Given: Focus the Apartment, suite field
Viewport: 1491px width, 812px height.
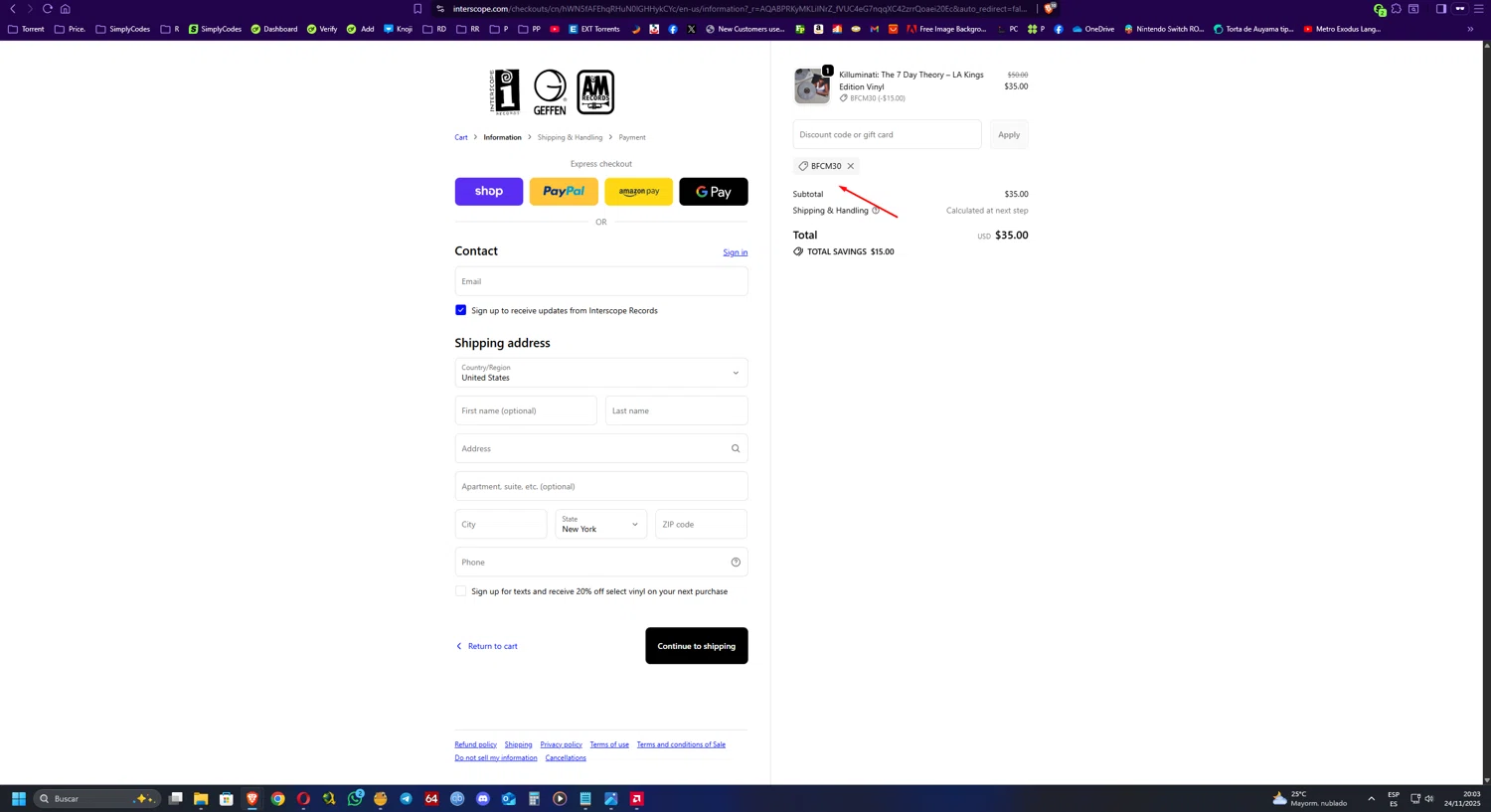Looking at the screenshot, I should pos(601,486).
